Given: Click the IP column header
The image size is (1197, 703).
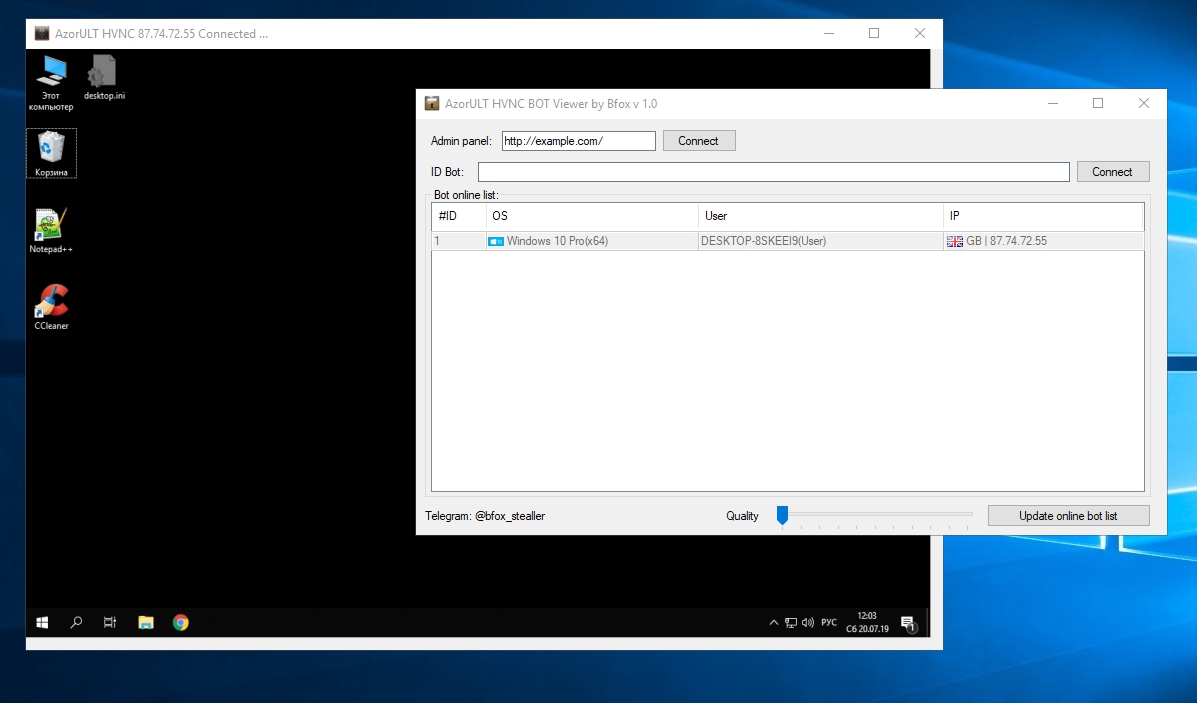Looking at the screenshot, I should point(1042,216).
